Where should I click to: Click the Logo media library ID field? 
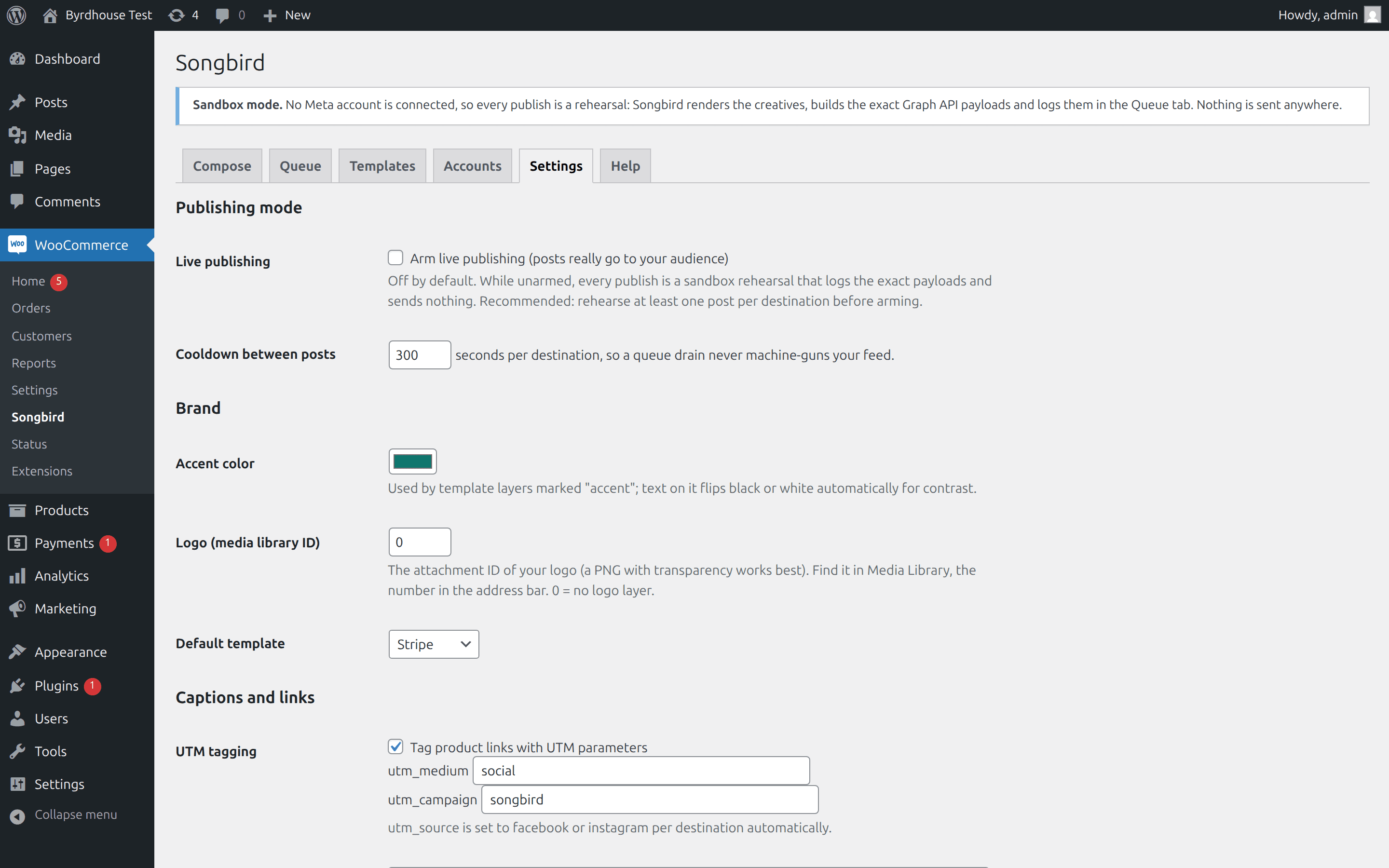(x=420, y=542)
